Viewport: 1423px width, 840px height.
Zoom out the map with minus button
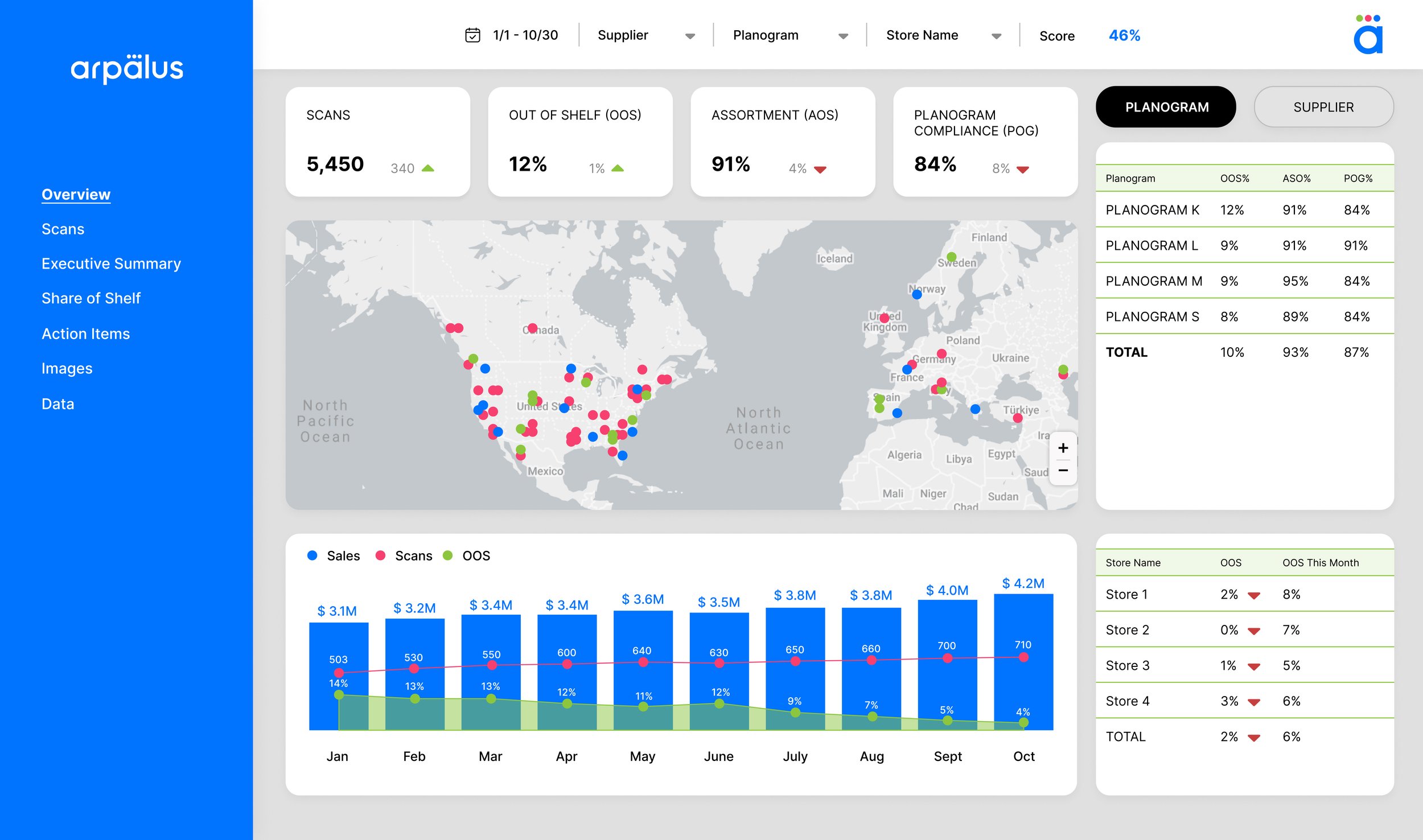coord(1063,471)
